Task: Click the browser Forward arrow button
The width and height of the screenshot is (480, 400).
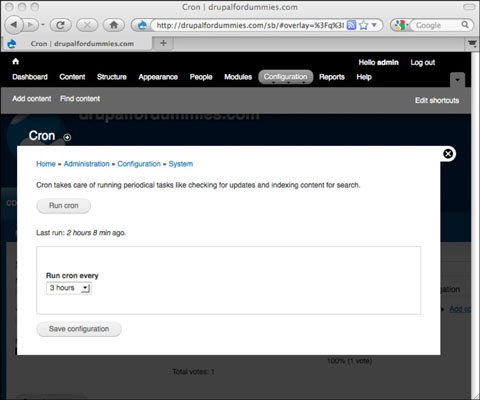Action: pyautogui.click(x=31, y=25)
